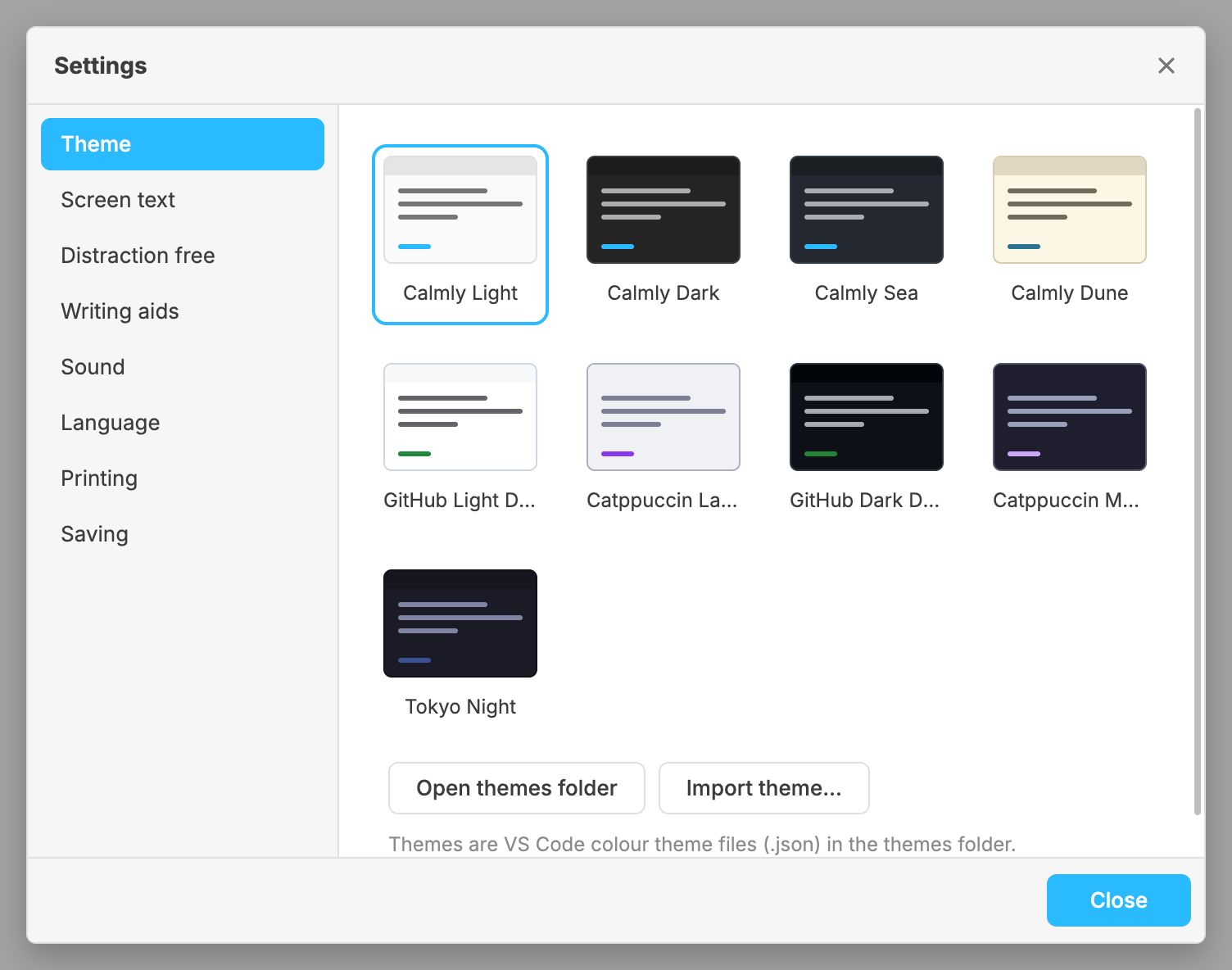
Task: Go to Writing aids section
Action: click(183, 311)
